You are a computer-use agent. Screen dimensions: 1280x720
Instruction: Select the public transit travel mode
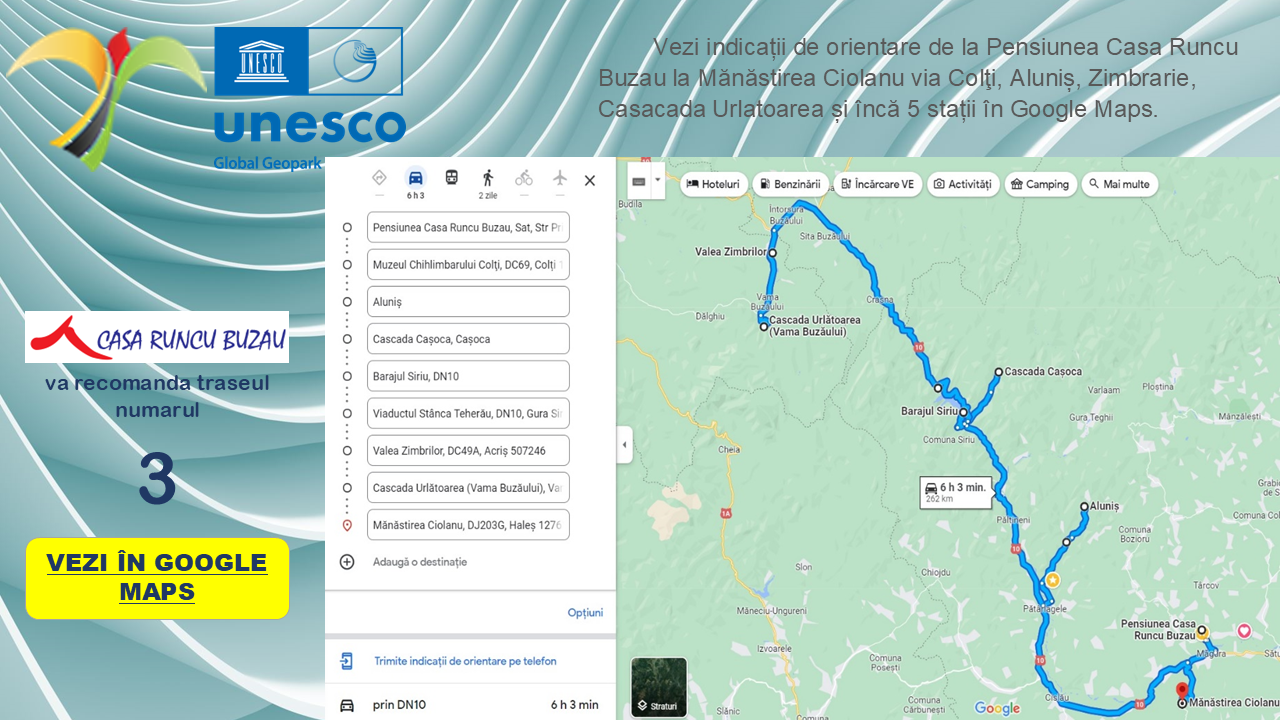[452, 178]
